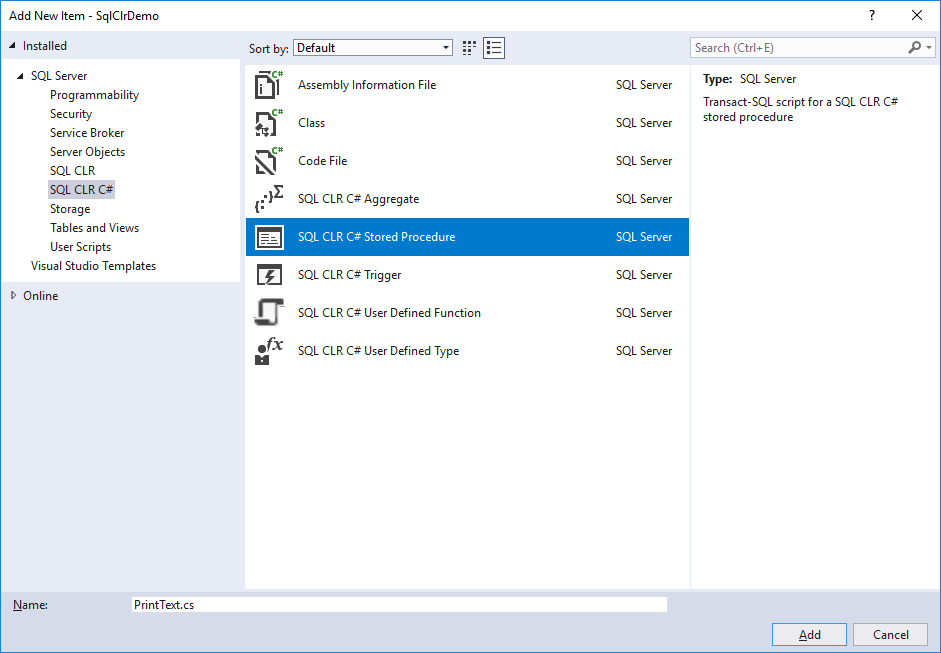This screenshot has height=653, width=941.
Task: Select the SQL CLR C# Aggregate icon
Action: 268,199
